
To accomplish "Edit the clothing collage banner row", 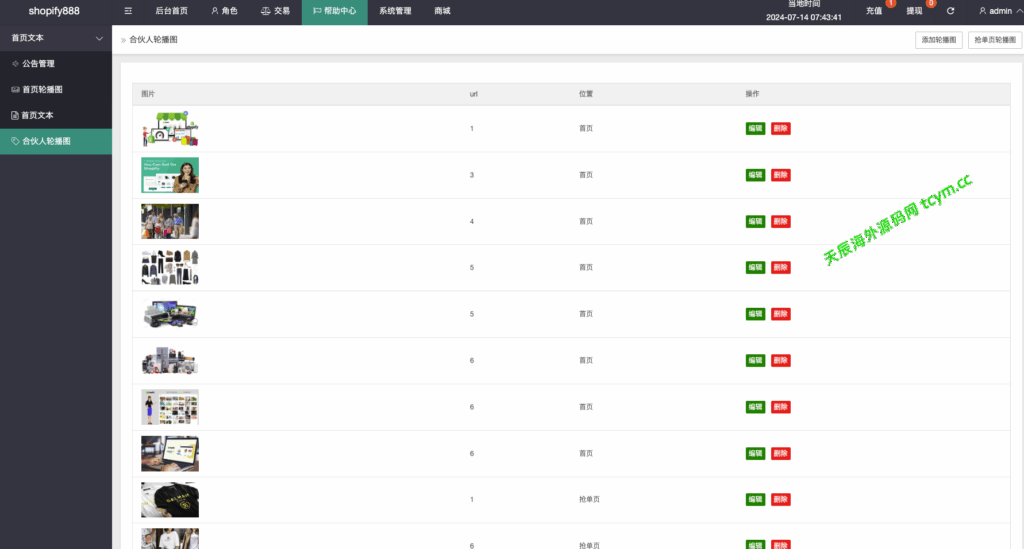I will (755, 268).
